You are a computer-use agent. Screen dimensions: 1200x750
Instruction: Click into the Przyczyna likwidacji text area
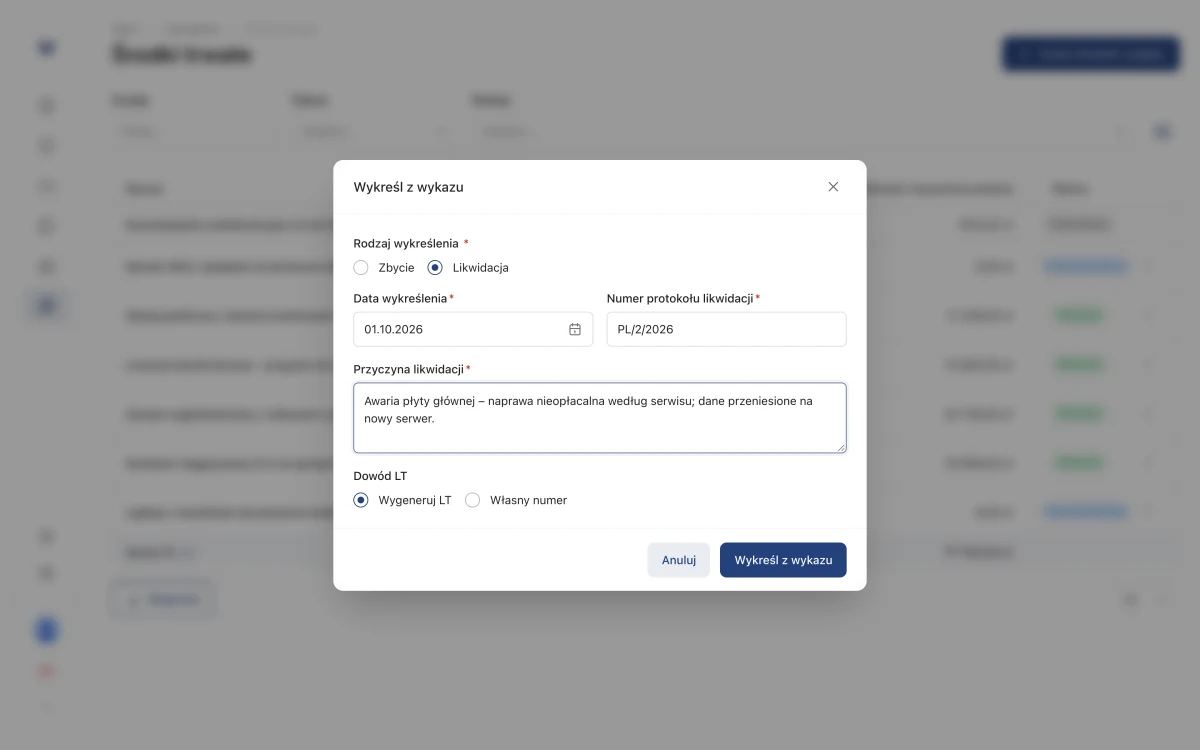600,417
